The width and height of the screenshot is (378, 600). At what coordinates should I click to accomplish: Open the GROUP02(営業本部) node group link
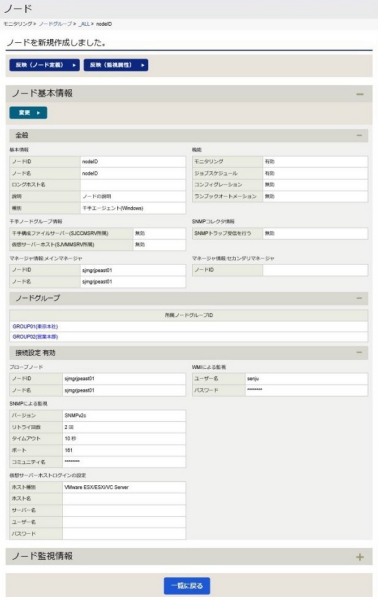tap(35, 337)
